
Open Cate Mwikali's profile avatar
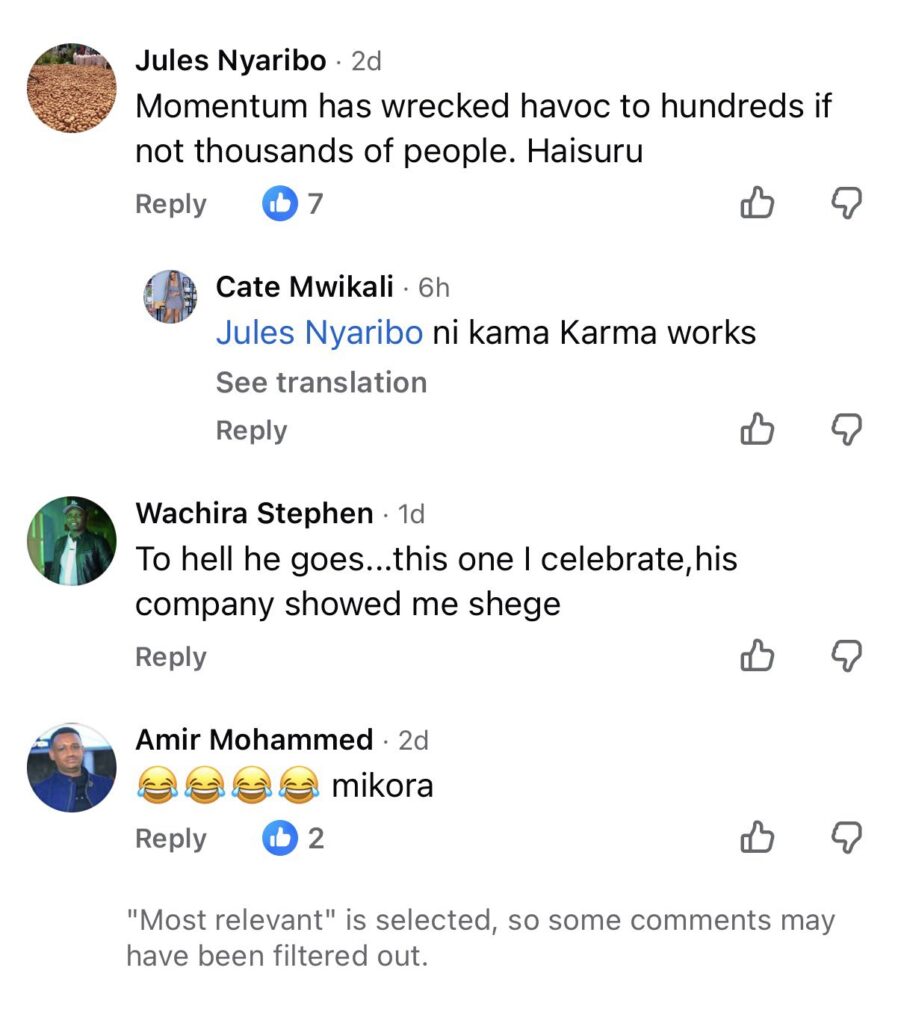[x=170, y=296]
